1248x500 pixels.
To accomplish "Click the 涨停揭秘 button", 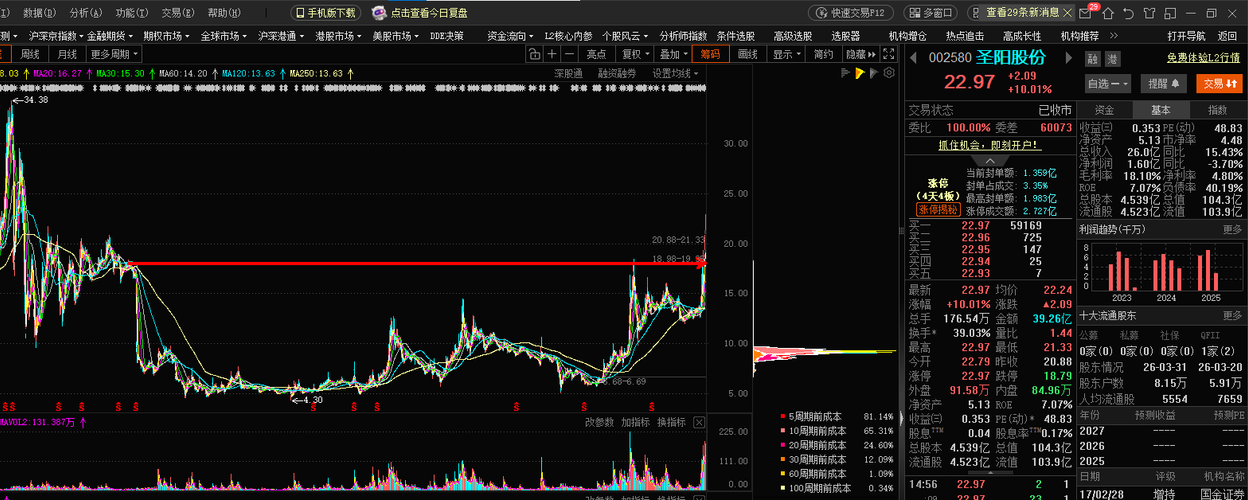I will (937, 210).
